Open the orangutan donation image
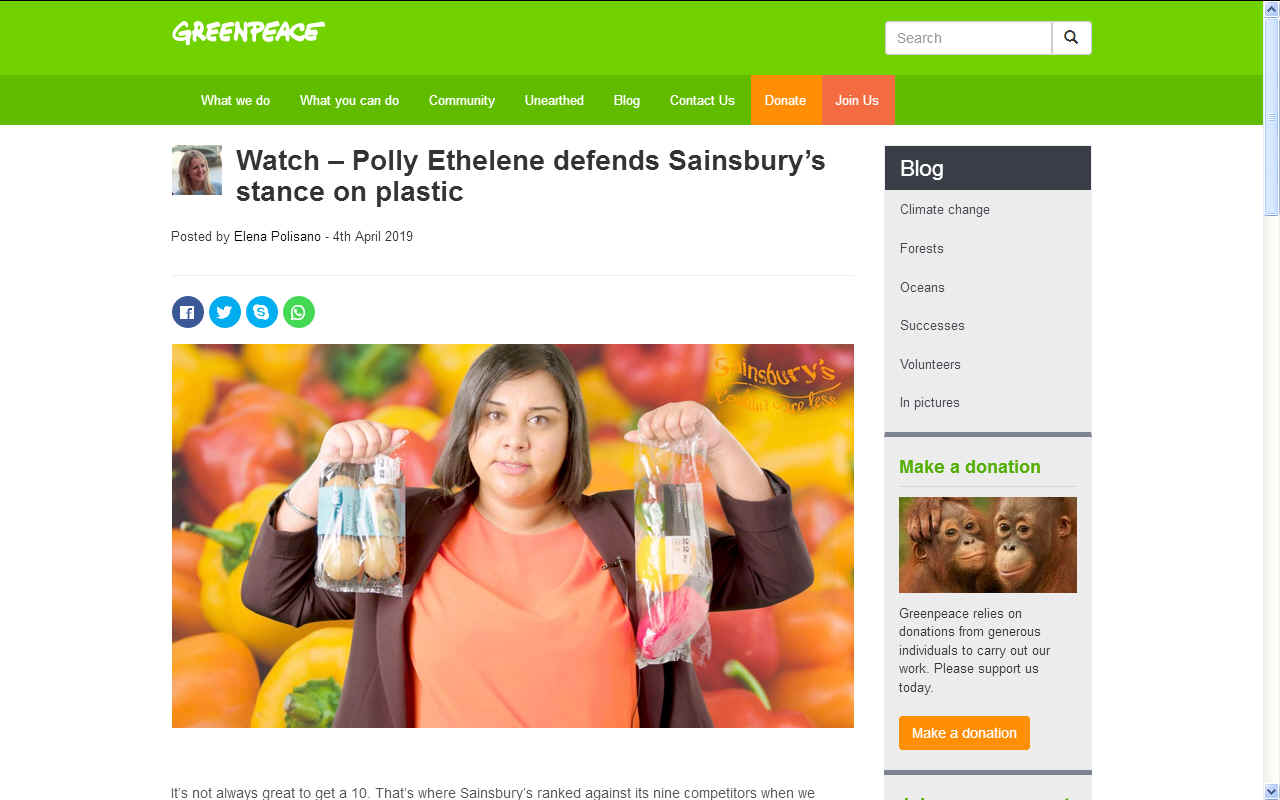 tap(988, 545)
